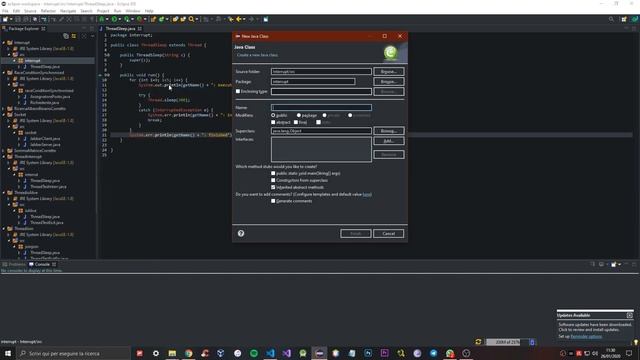Viewport: 640px width, 360px height.
Task: Uncheck Inherited abstract methods option
Action: pyautogui.click(x=273, y=187)
